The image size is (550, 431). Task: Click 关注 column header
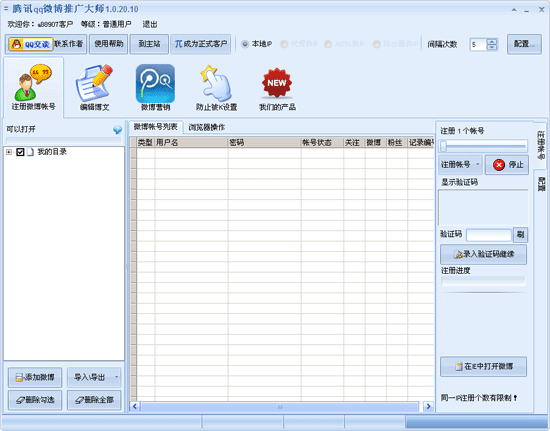point(354,142)
